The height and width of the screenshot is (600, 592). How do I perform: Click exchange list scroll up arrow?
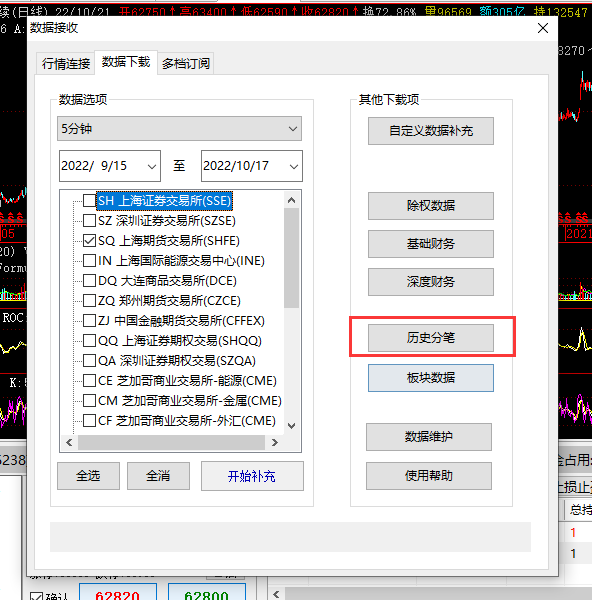[x=291, y=200]
